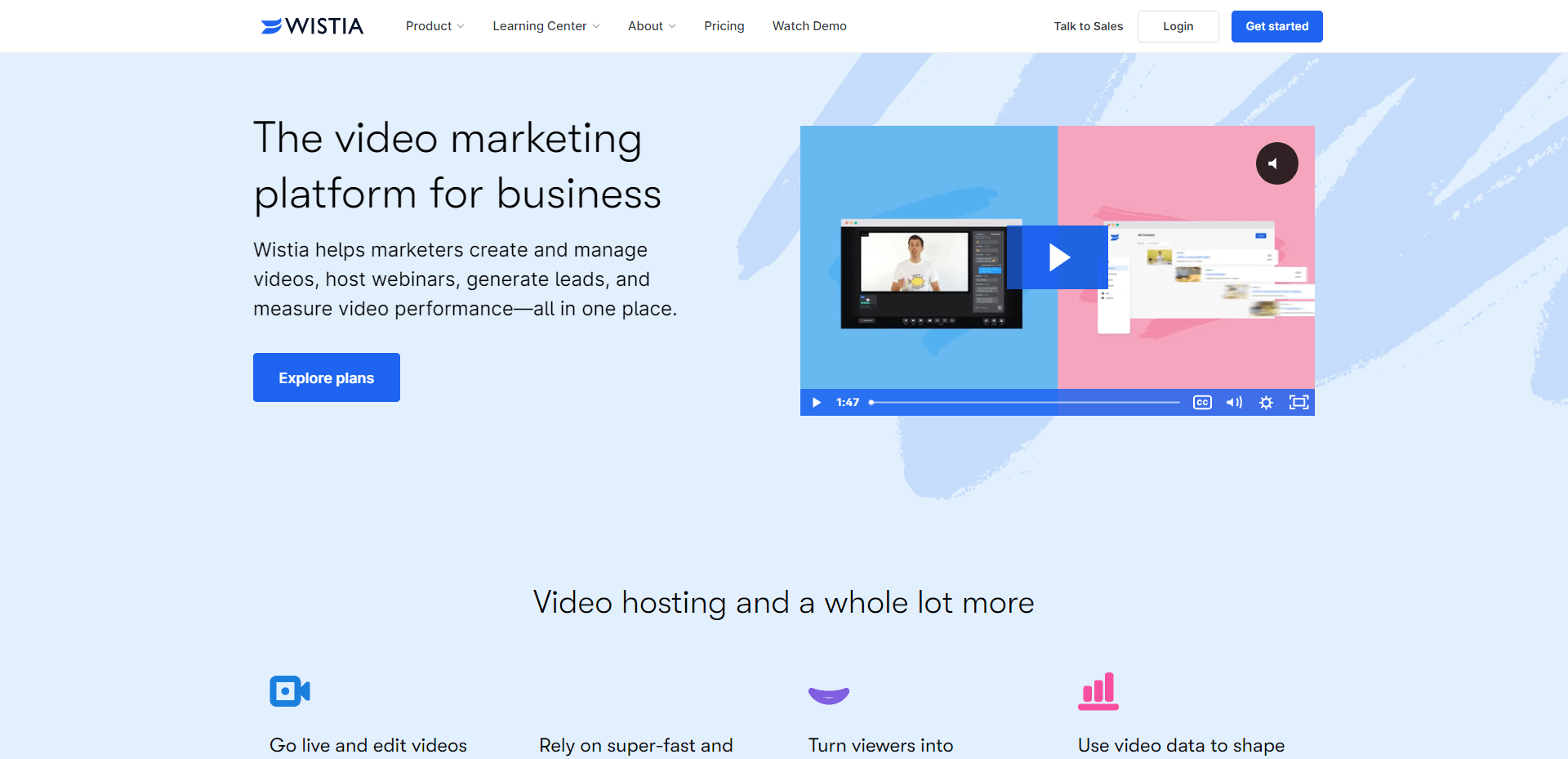Viewport: 1568px width, 759px height.
Task: Expand the Learning Center menu
Action: click(x=546, y=26)
